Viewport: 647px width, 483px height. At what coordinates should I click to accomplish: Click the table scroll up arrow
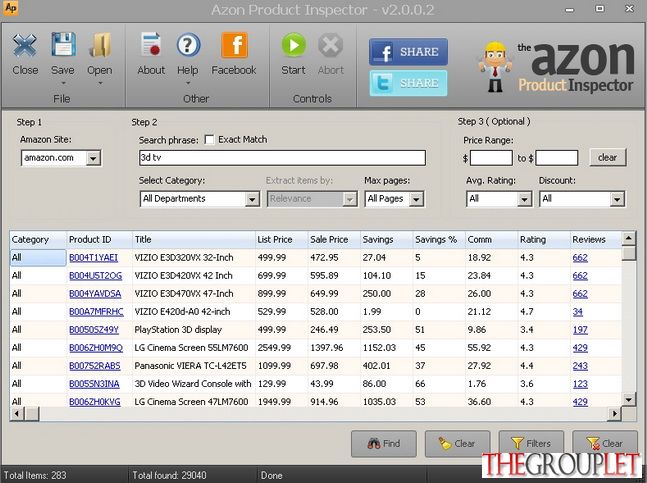628,238
